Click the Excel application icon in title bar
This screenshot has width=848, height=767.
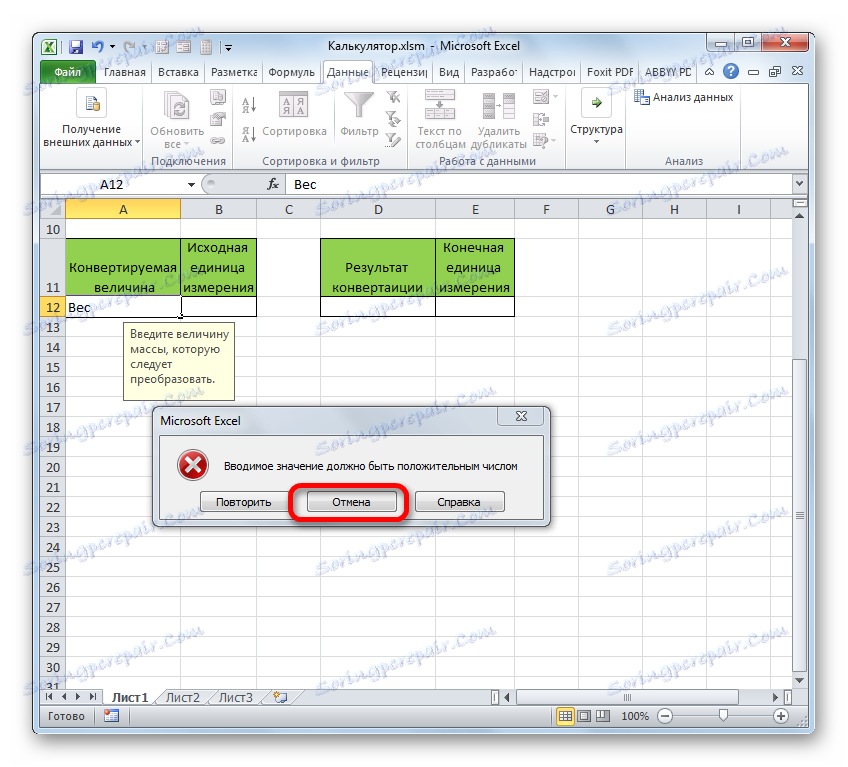click(x=49, y=47)
